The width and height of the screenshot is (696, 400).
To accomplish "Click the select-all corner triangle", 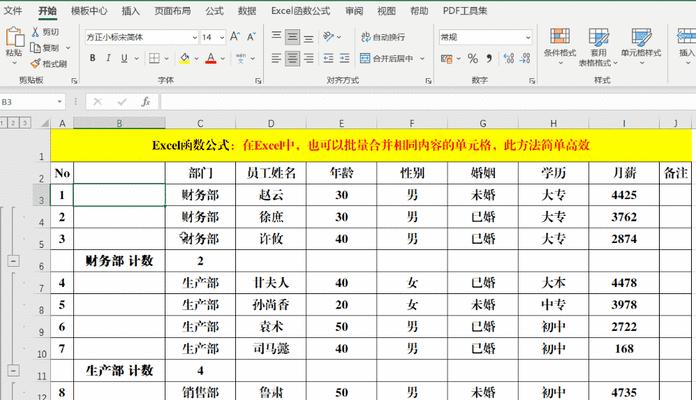I will 44,123.
